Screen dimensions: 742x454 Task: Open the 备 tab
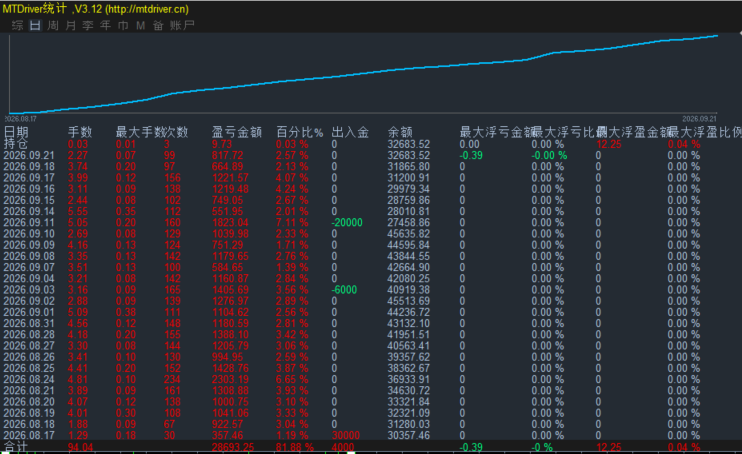[x=158, y=25]
